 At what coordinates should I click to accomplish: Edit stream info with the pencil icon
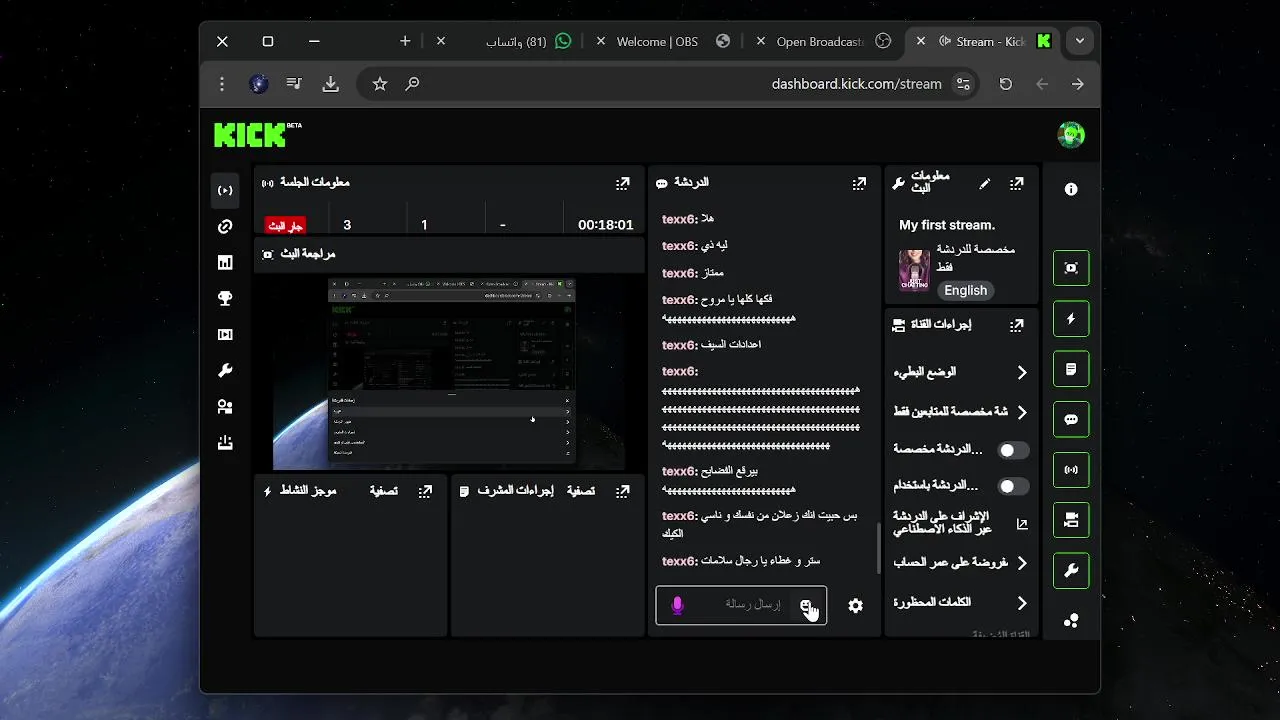pyautogui.click(x=985, y=183)
